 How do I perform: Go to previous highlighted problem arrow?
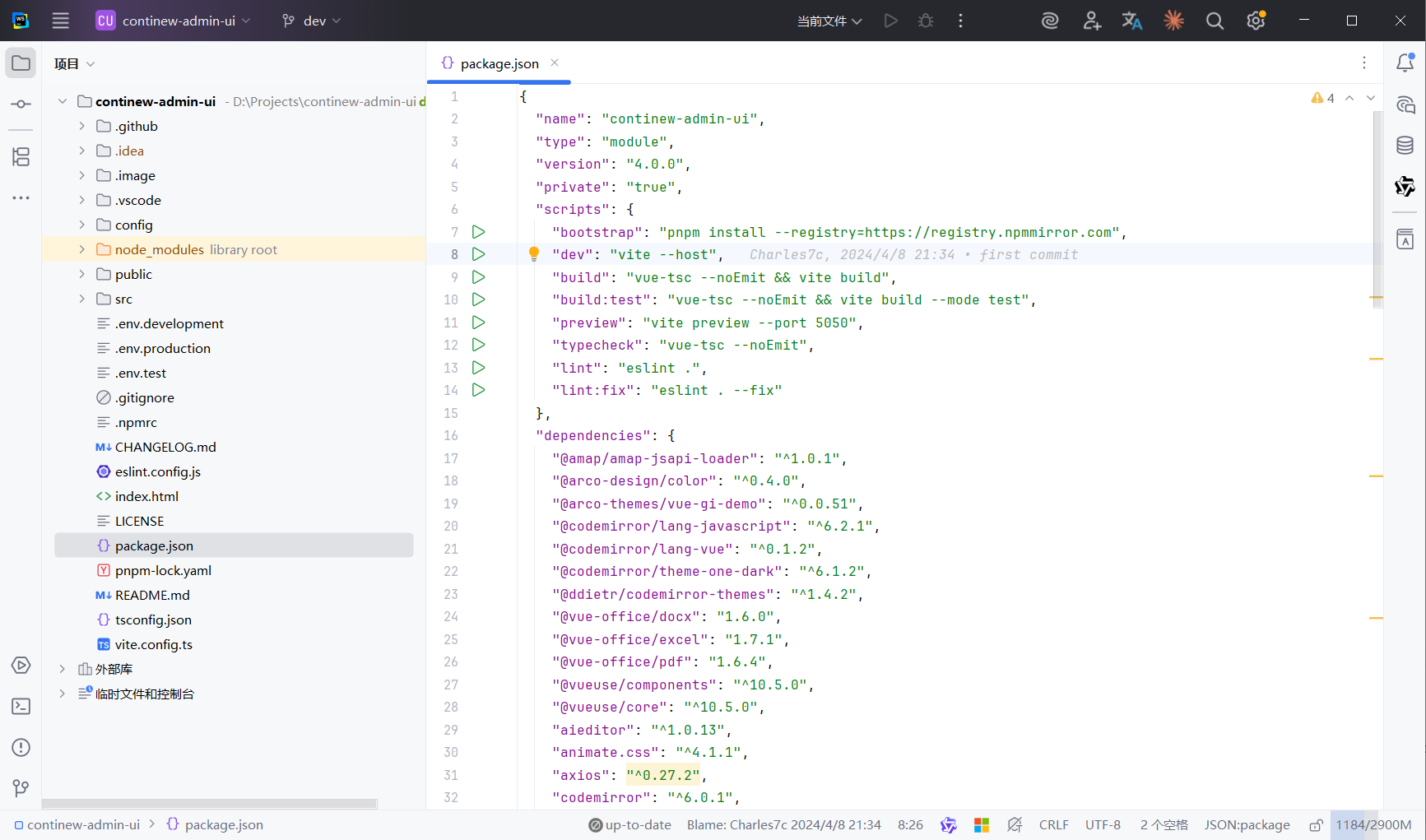click(x=1349, y=98)
